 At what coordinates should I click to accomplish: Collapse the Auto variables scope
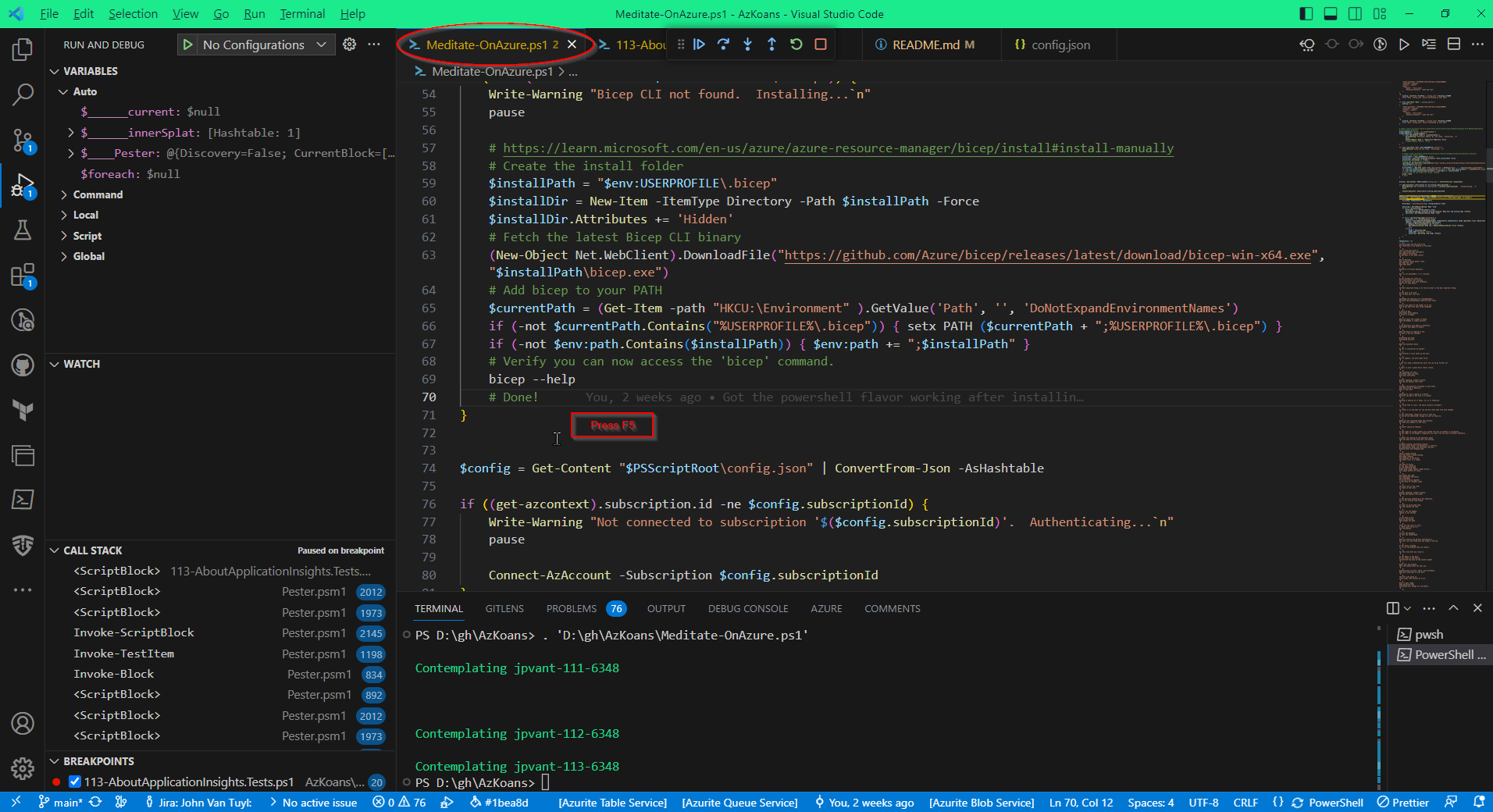85,91
